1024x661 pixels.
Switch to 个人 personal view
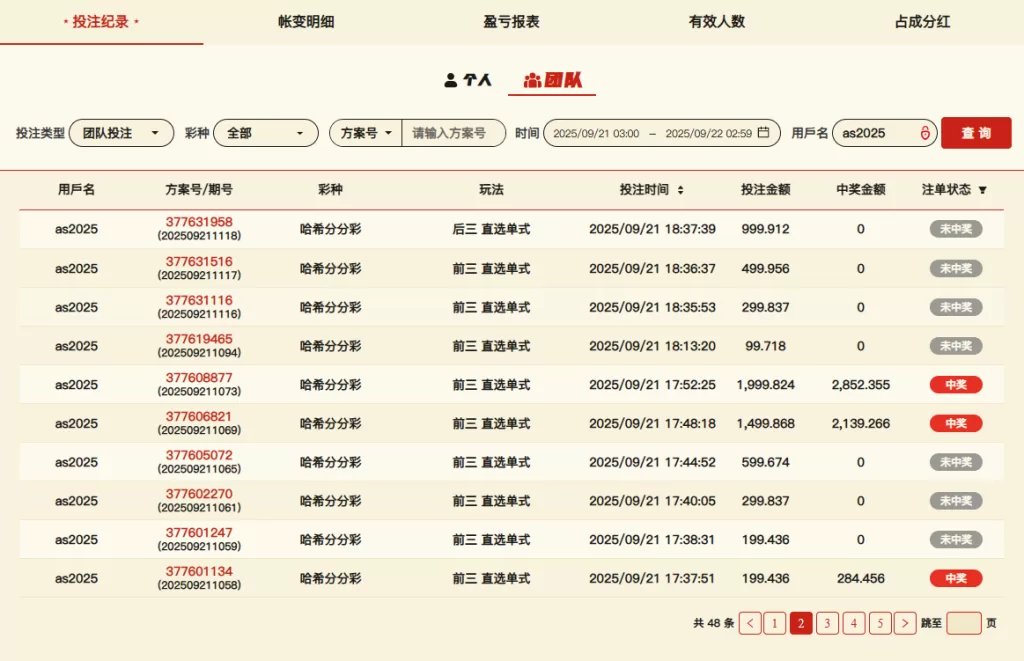point(468,80)
